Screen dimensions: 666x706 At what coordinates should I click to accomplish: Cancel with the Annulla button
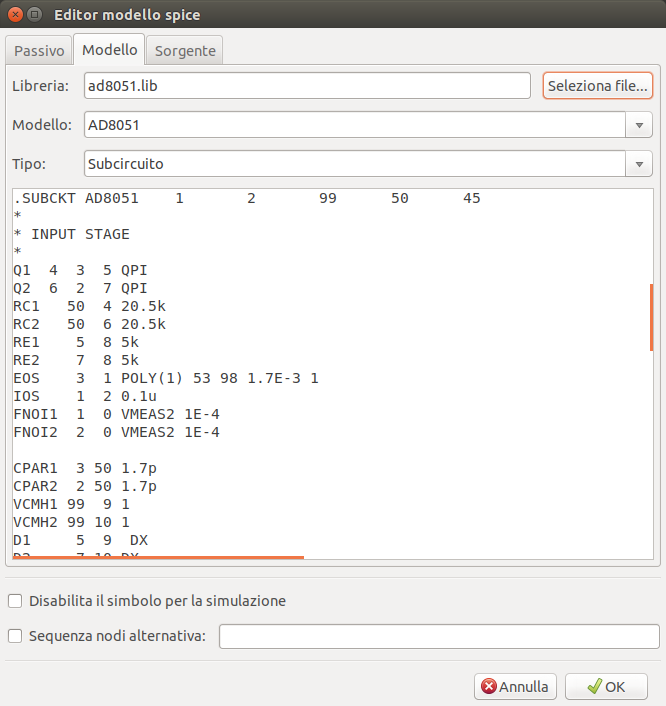tap(515, 687)
